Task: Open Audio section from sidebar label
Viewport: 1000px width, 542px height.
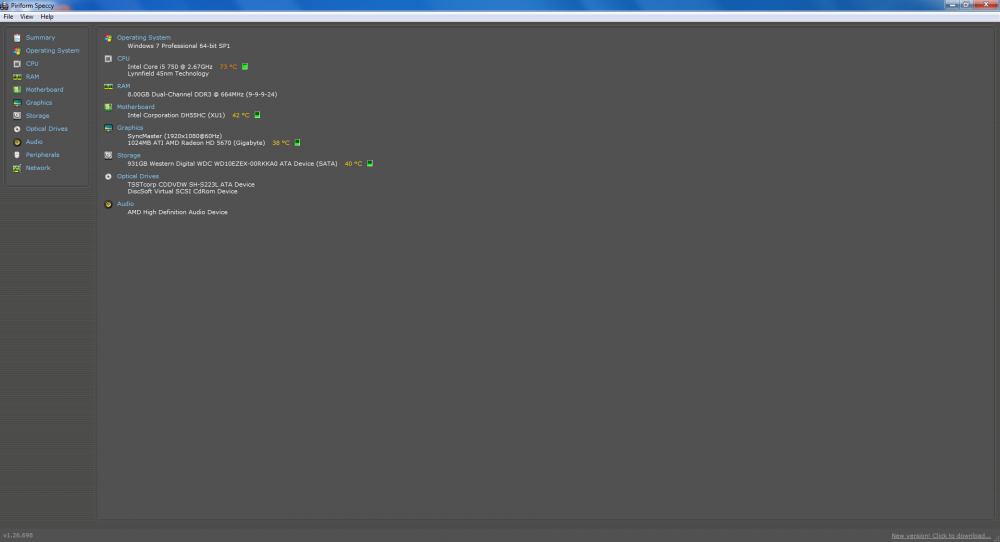Action: click(x=34, y=142)
